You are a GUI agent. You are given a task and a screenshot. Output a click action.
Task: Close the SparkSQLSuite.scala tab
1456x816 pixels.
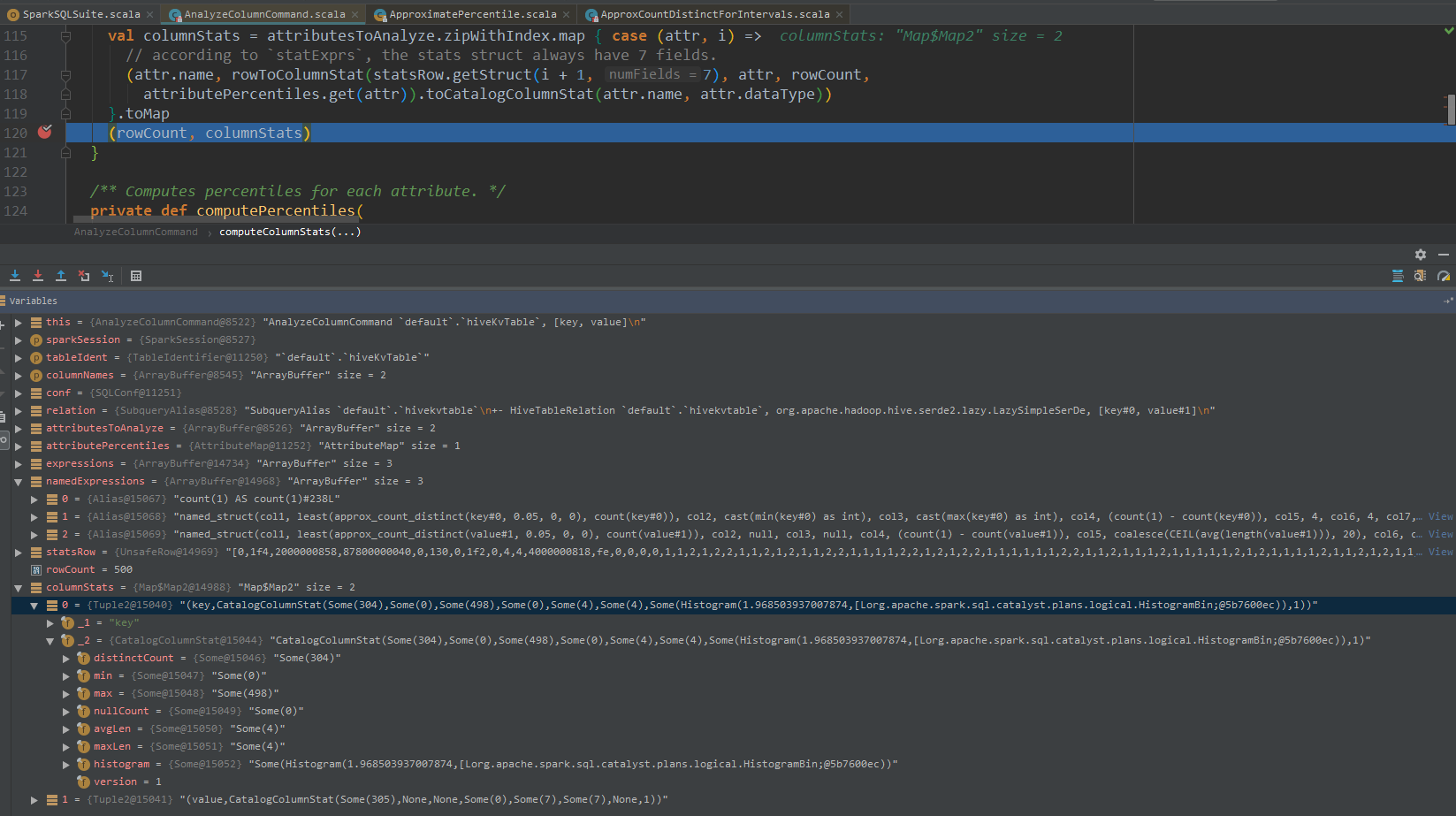[x=150, y=14]
